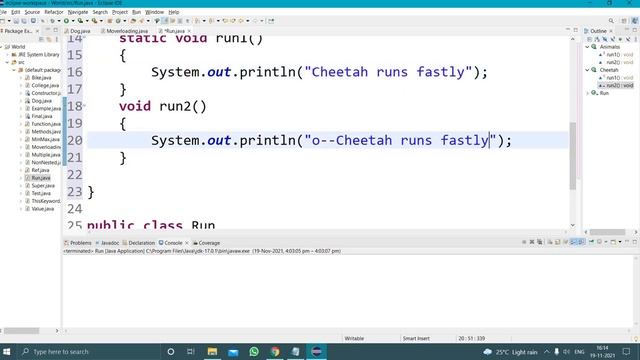The width and height of the screenshot is (640, 360).
Task: Collapse the Cheetah class in Outline
Action: click(588, 70)
